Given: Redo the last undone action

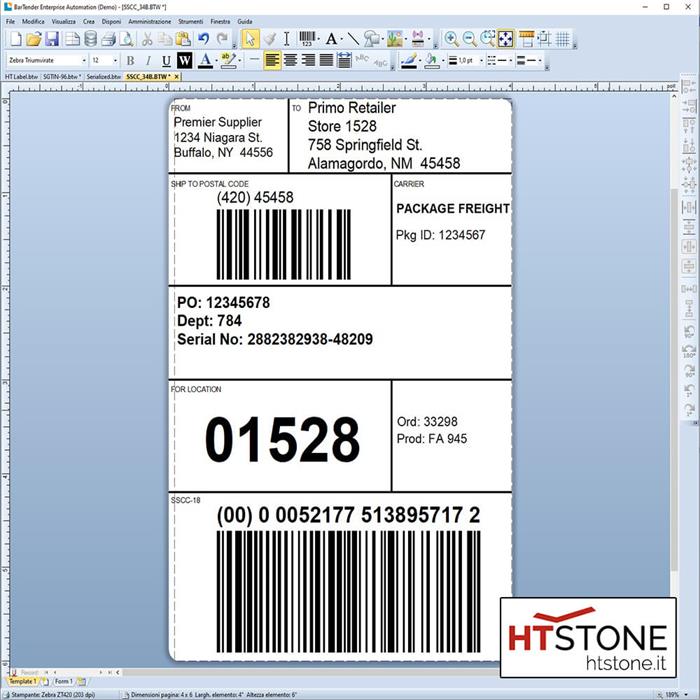Looking at the screenshot, I should [x=222, y=39].
